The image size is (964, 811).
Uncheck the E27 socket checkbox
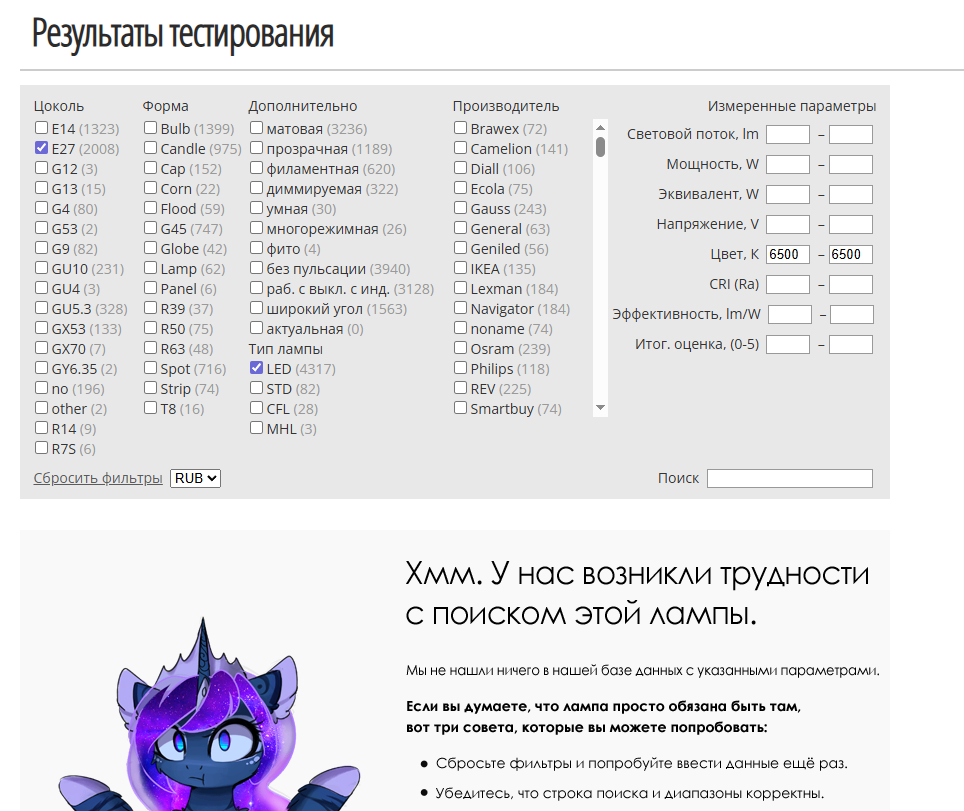tap(41, 148)
